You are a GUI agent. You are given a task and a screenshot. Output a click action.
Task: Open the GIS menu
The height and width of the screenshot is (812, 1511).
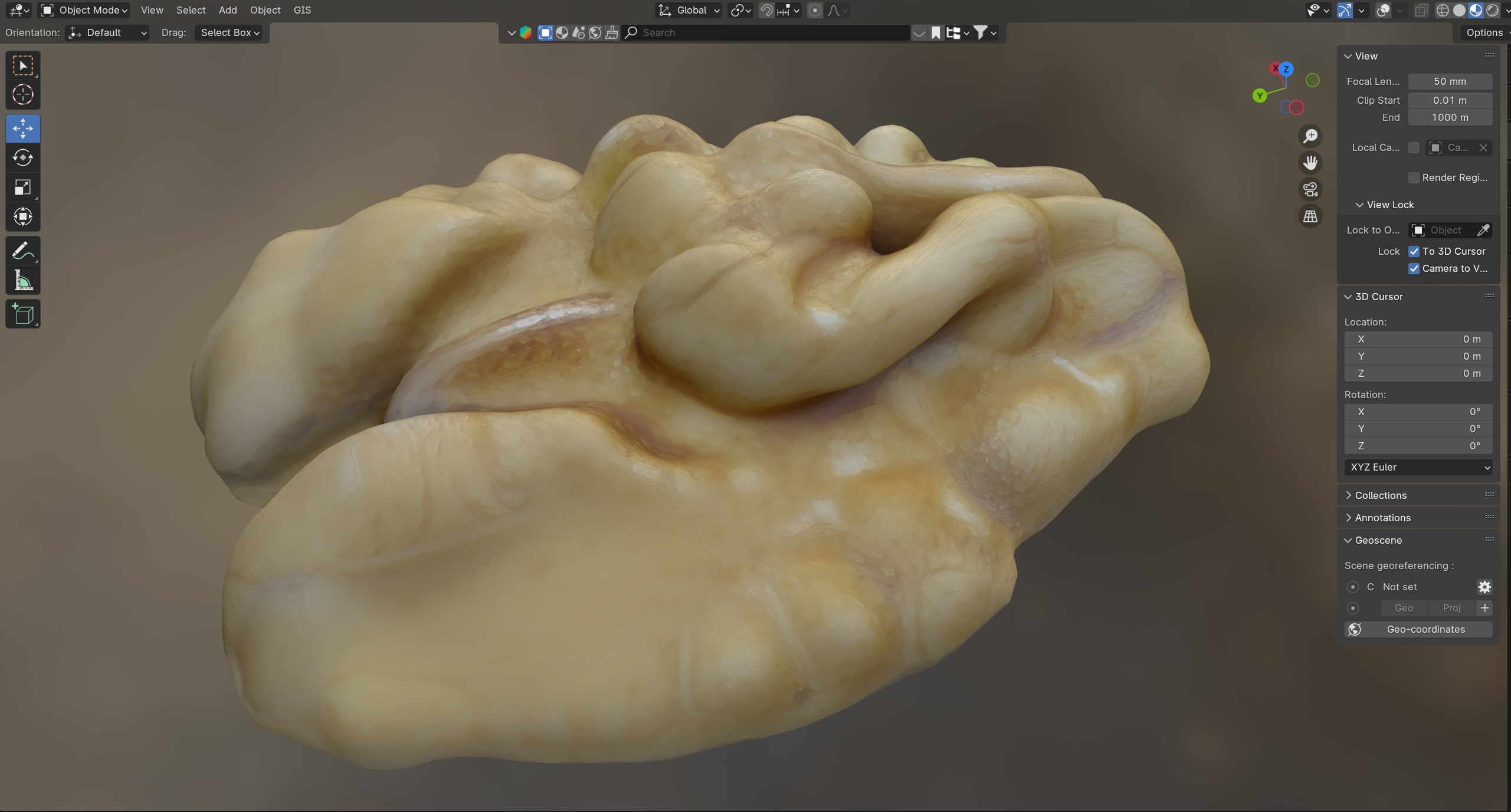click(302, 10)
